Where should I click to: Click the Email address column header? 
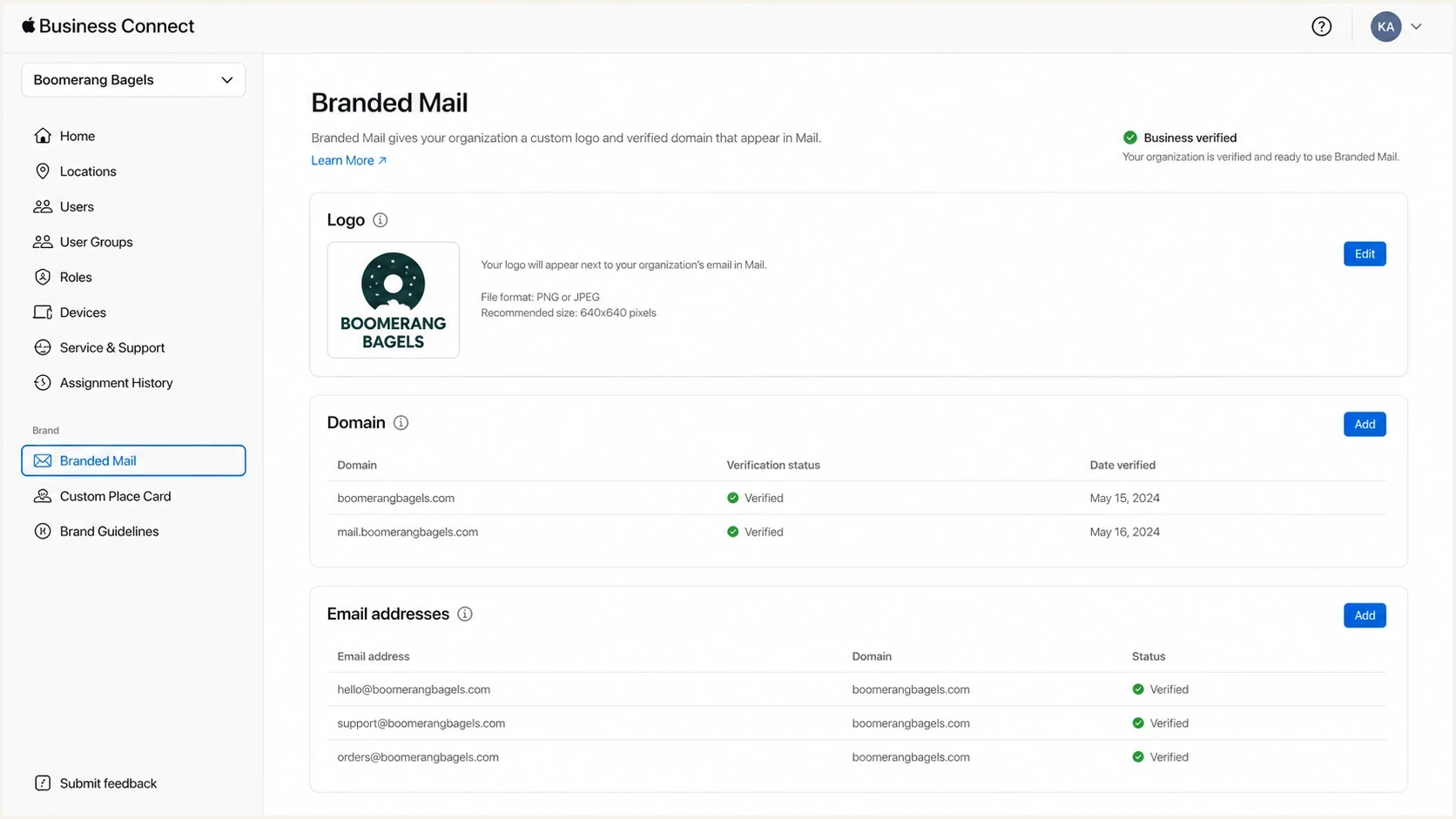[373, 656]
